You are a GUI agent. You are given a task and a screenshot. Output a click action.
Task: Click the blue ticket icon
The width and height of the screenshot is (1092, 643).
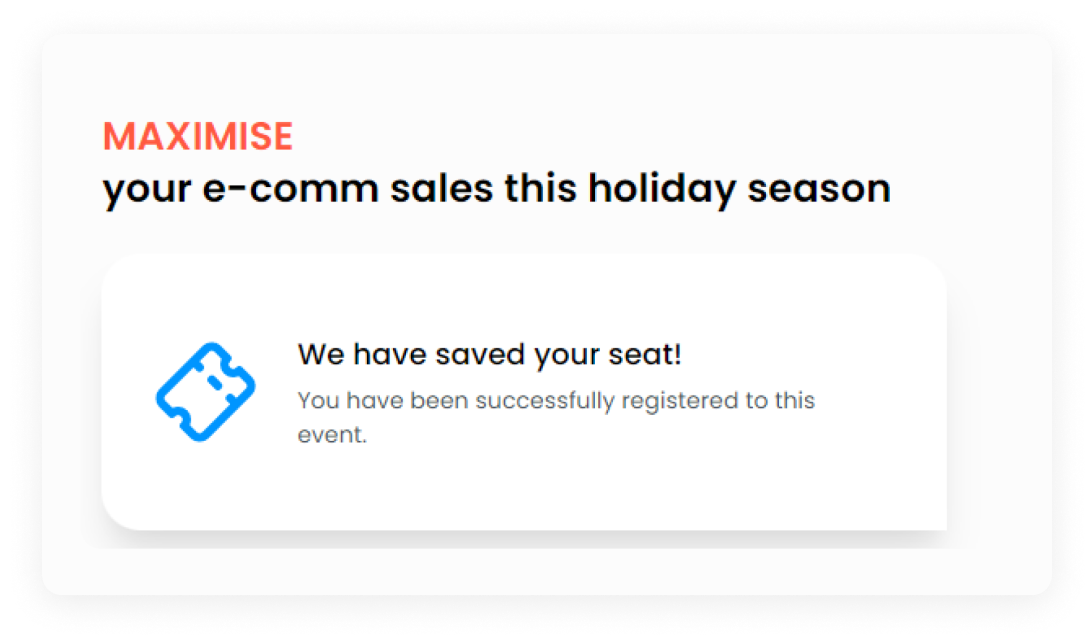[205, 392]
